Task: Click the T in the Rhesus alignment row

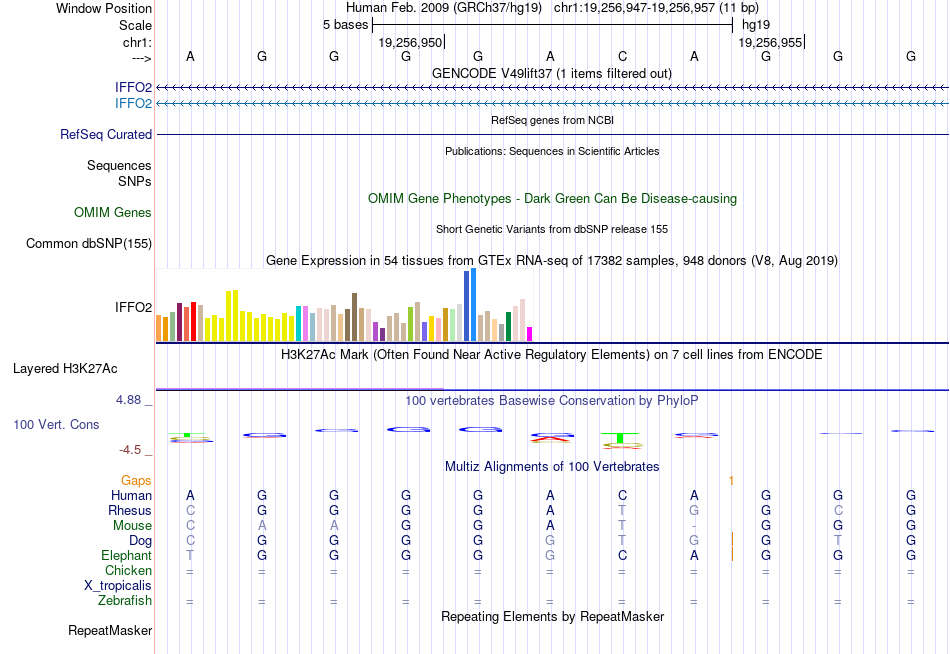Action: (x=622, y=510)
